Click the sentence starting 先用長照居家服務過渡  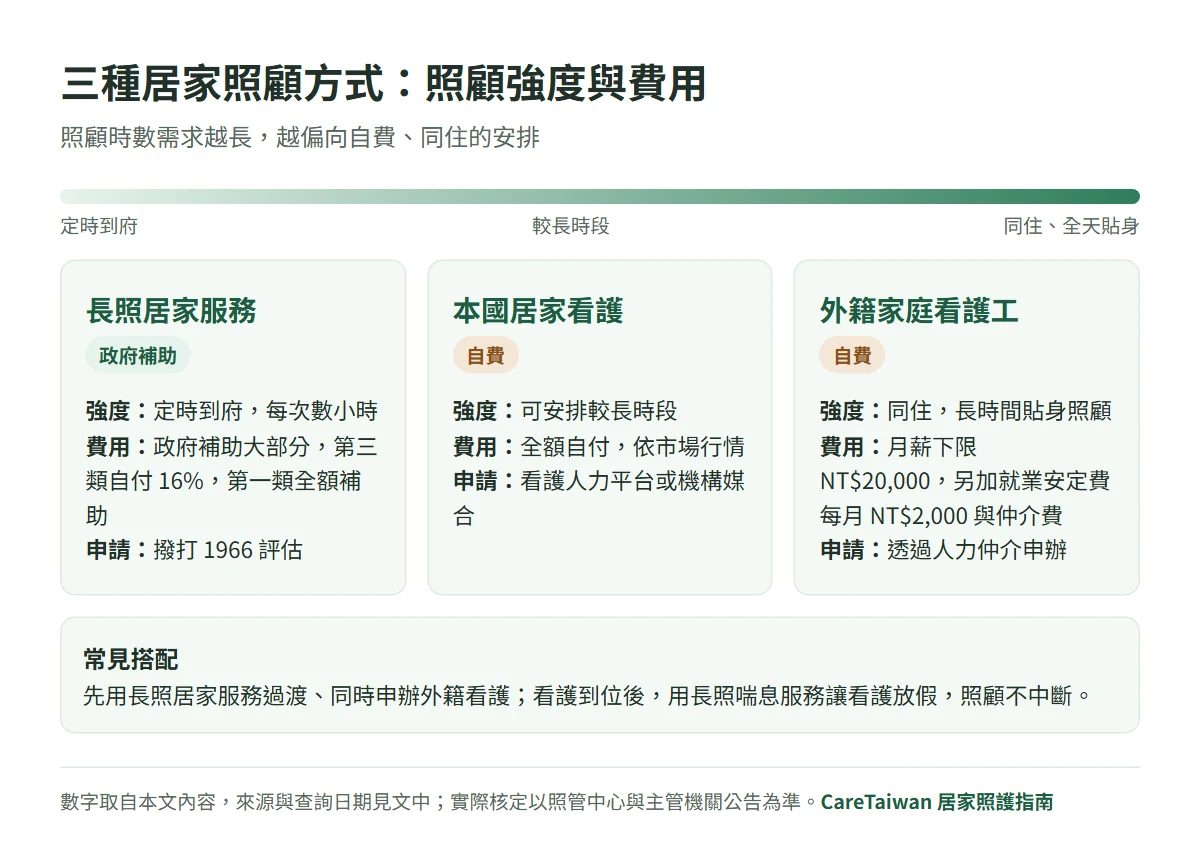pos(587,695)
